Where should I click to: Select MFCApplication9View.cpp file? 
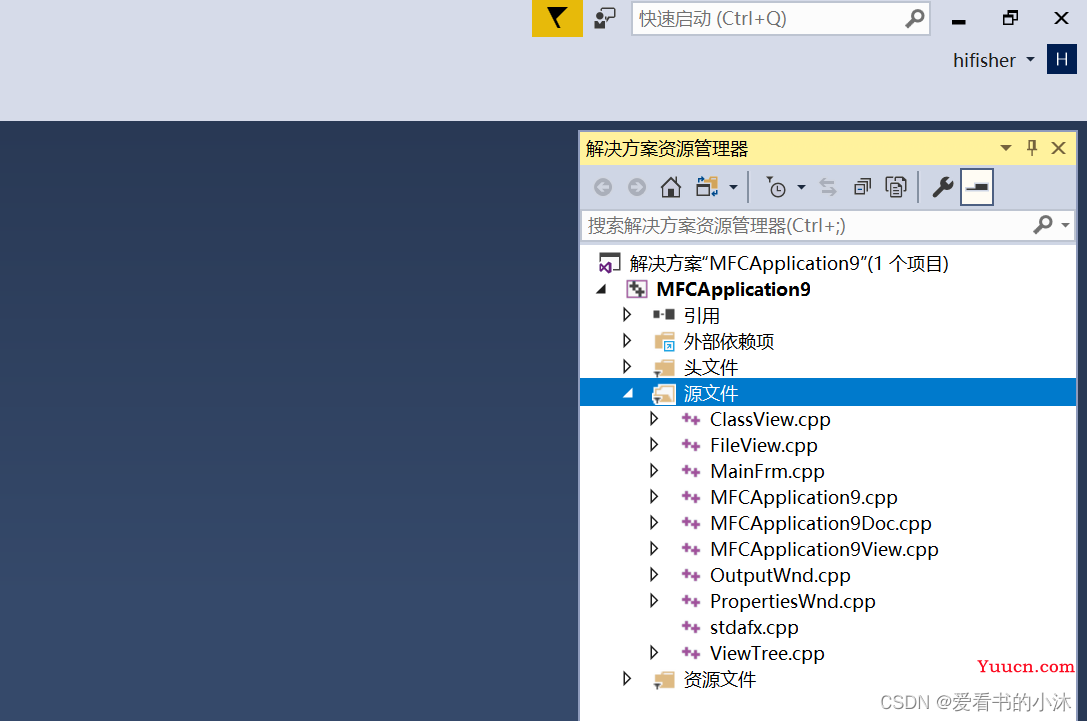pos(824,549)
